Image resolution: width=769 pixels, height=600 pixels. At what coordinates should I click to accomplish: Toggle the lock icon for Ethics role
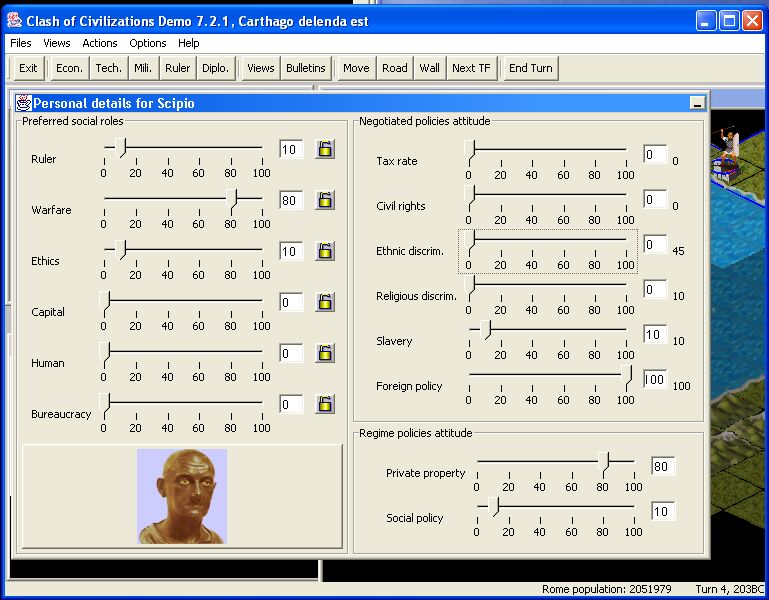325,251
